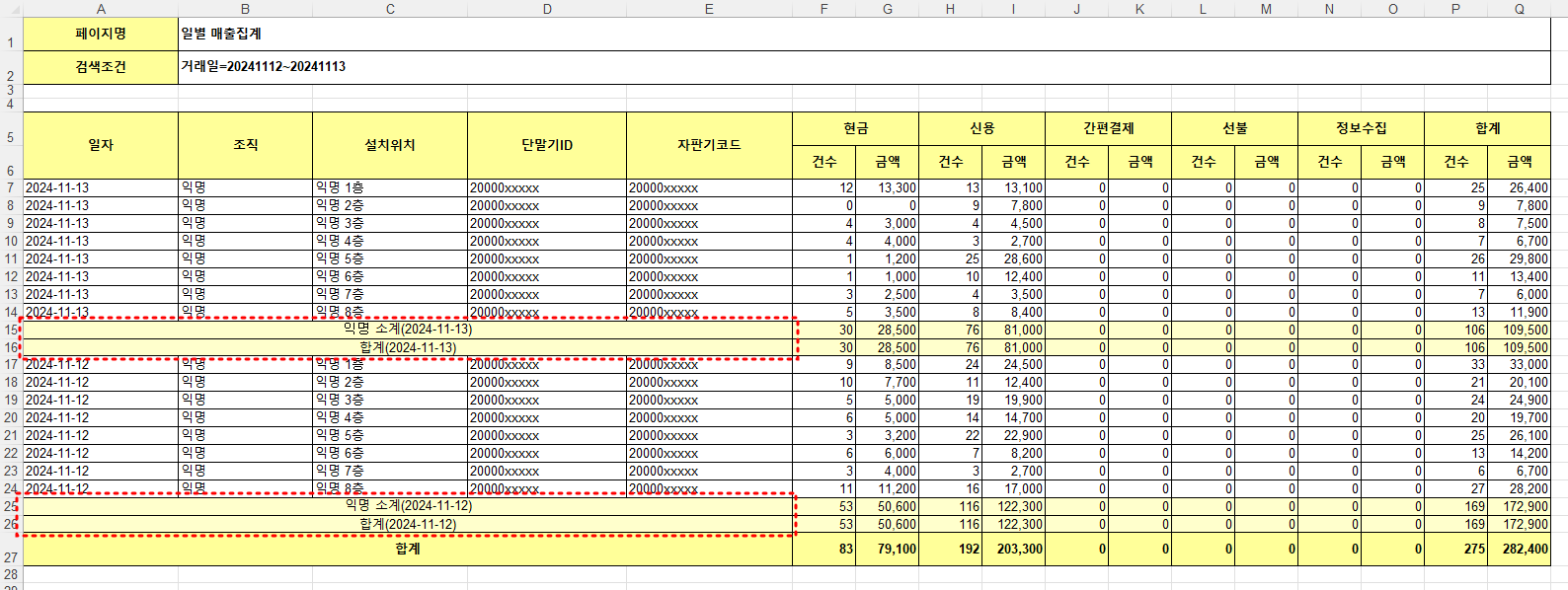
Task: Click 익명 3층 in the 2024-11-13 rows
Action: (390, 223)
